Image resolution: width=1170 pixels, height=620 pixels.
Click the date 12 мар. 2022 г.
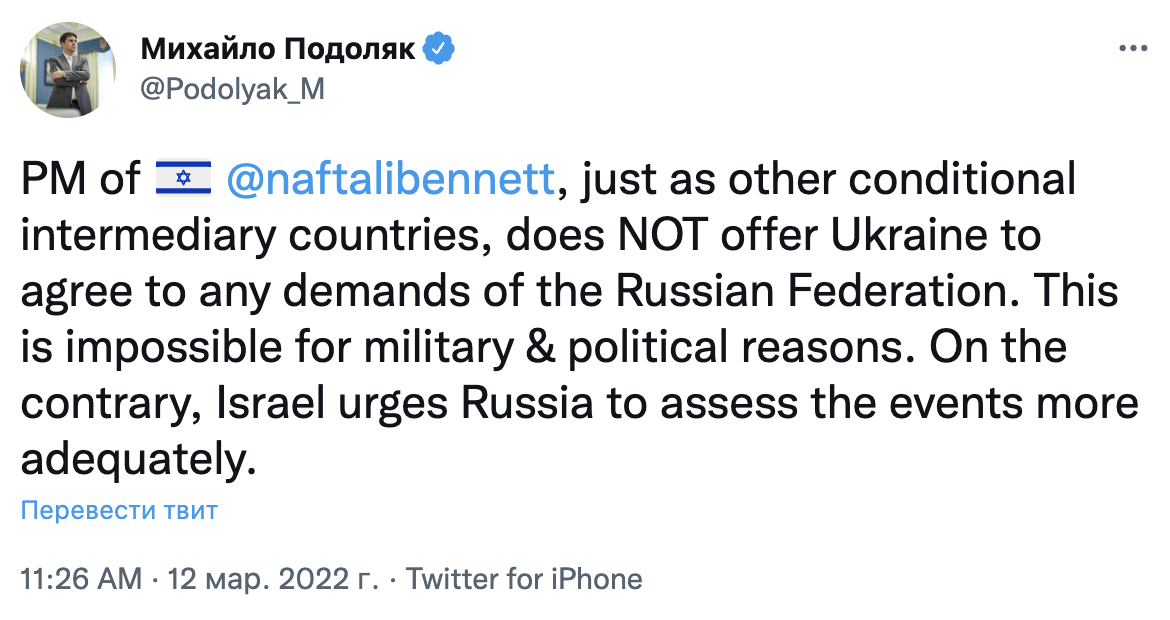[268, 578]
